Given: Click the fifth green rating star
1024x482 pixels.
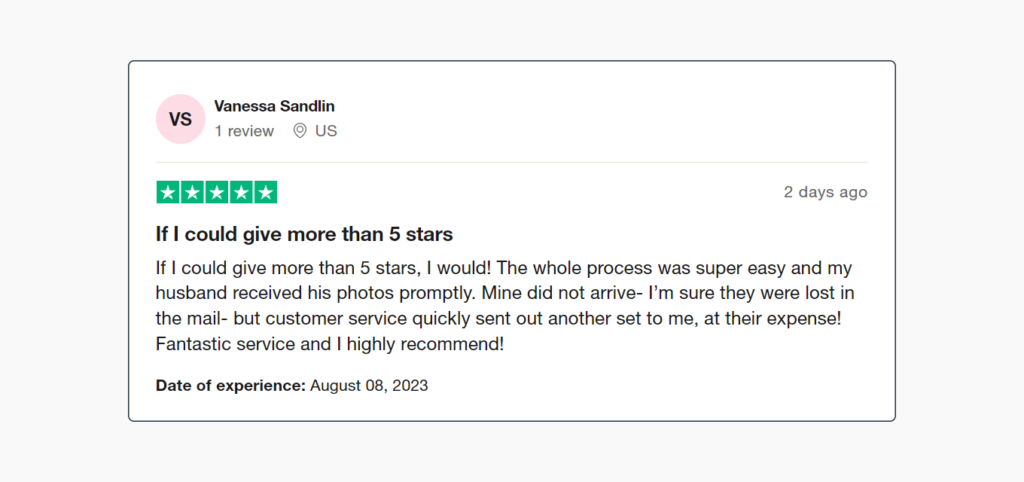Looking at the screenshot, I should click(266, 193).
